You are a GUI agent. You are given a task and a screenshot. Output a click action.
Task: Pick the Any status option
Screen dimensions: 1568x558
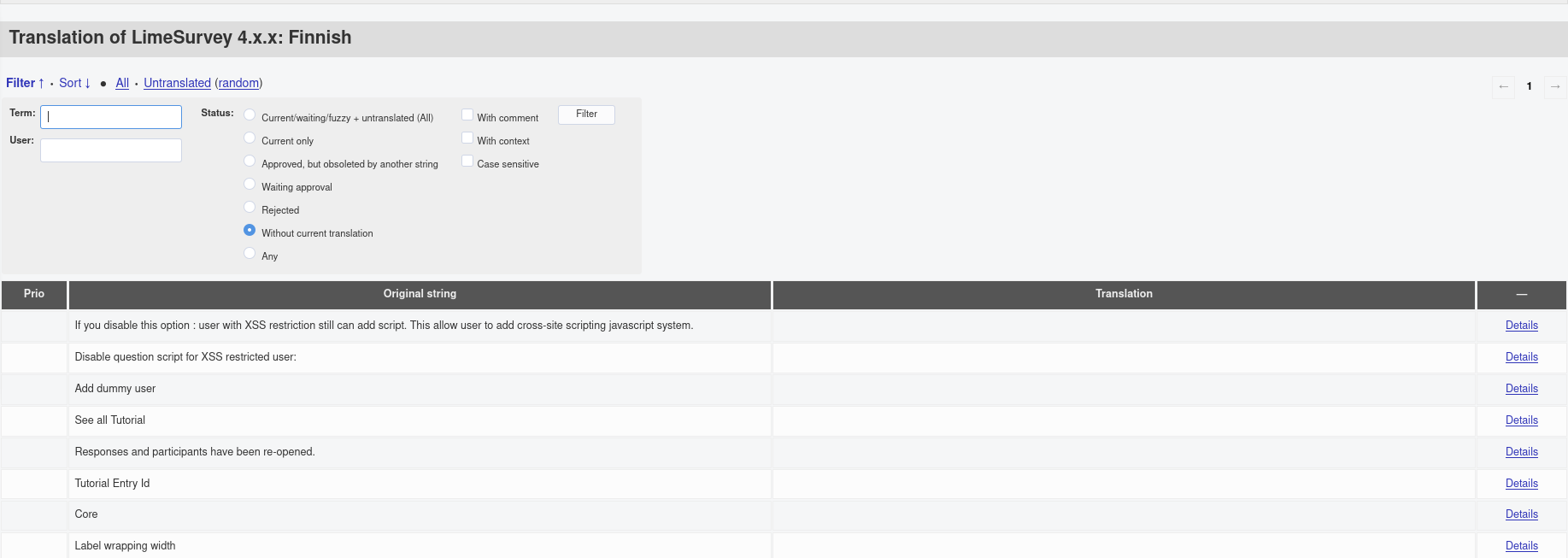point(250,254)
